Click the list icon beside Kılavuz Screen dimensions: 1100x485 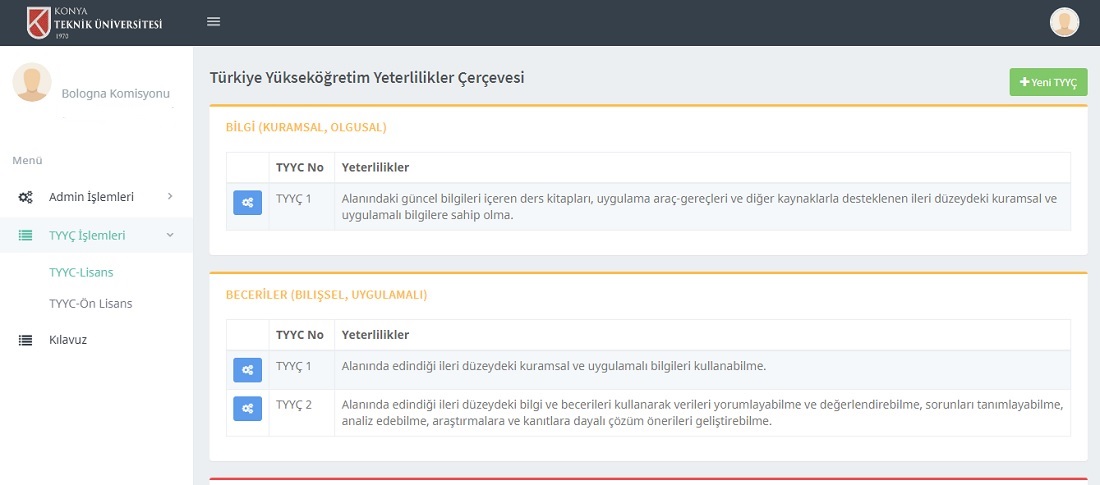[26, 340]
